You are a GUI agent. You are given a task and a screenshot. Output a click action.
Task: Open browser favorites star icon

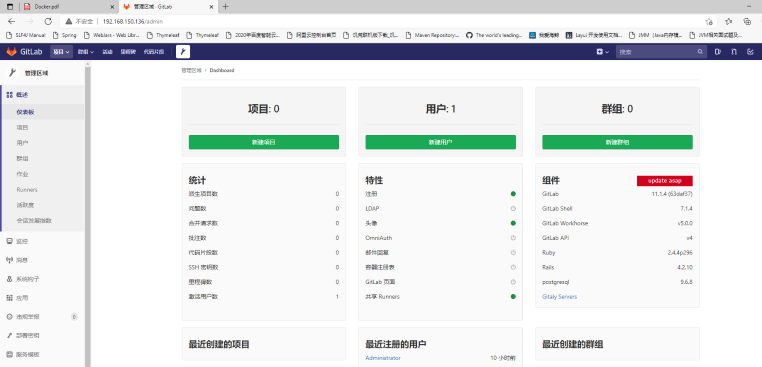(x=728, y=21)
